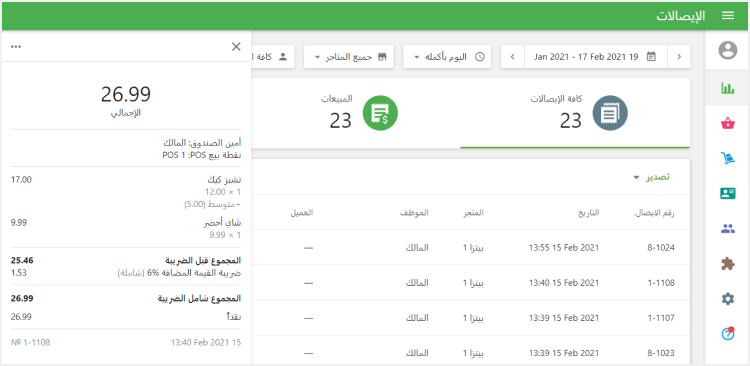Click the +متوسط (5.00) modifier line

(213, 204)
